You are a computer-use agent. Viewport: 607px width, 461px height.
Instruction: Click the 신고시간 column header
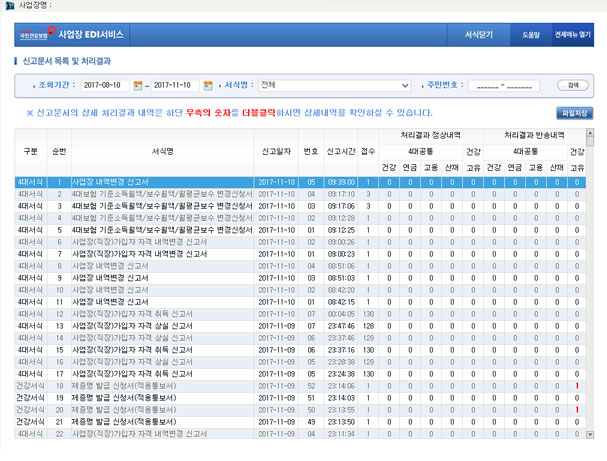tap(341, 152)
